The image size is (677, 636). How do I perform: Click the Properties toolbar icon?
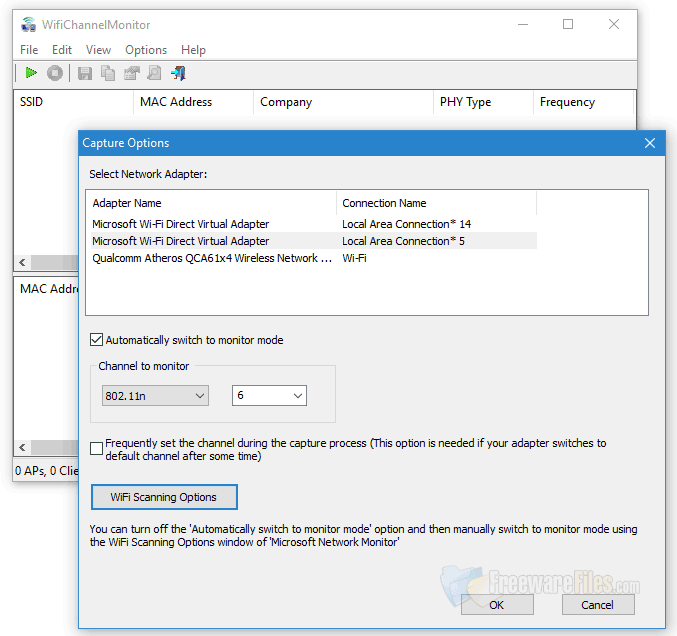131,73
